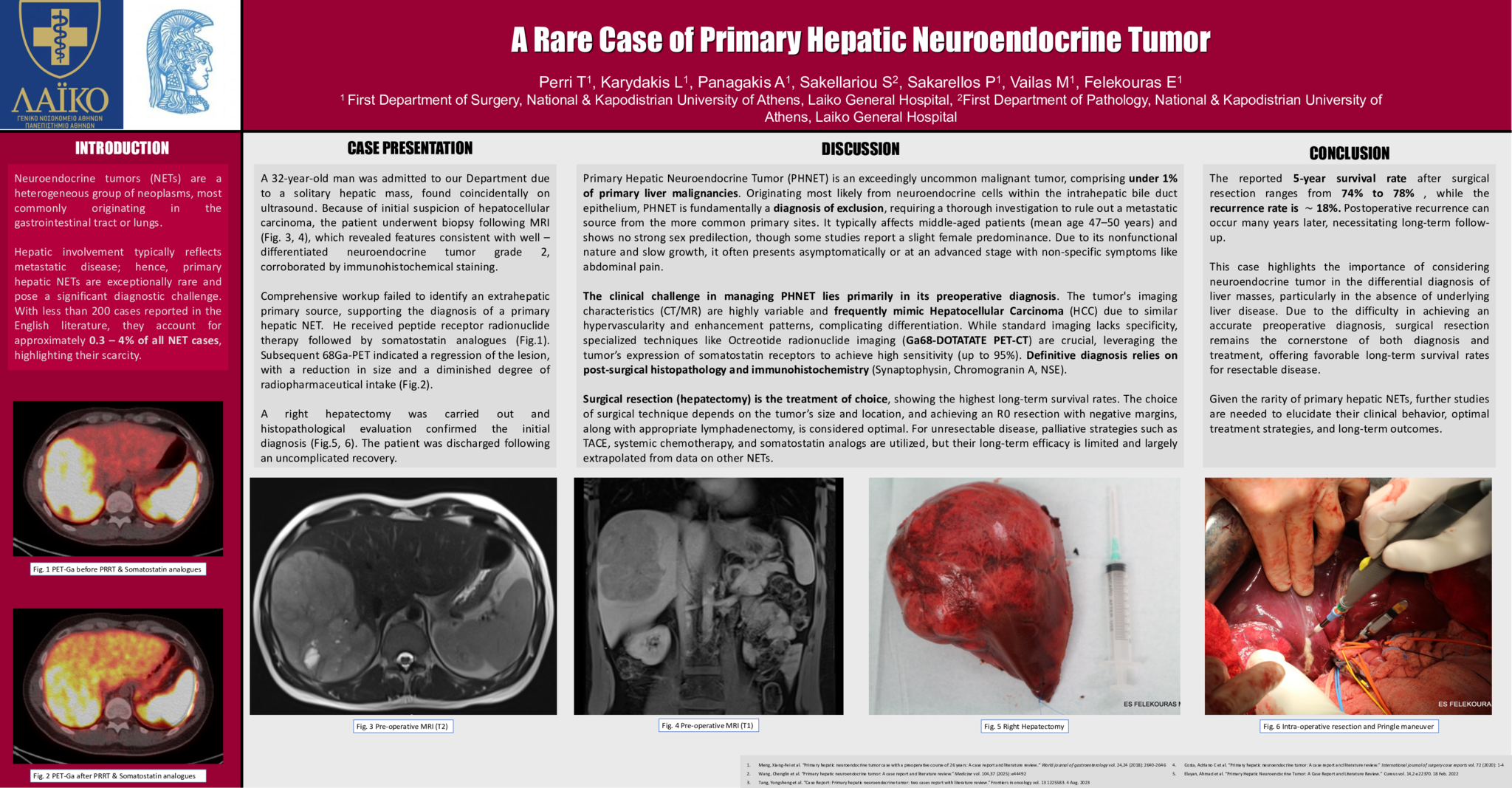Click the Fig. 6 Pringle maneuver caption

[x=1348, y=727]
